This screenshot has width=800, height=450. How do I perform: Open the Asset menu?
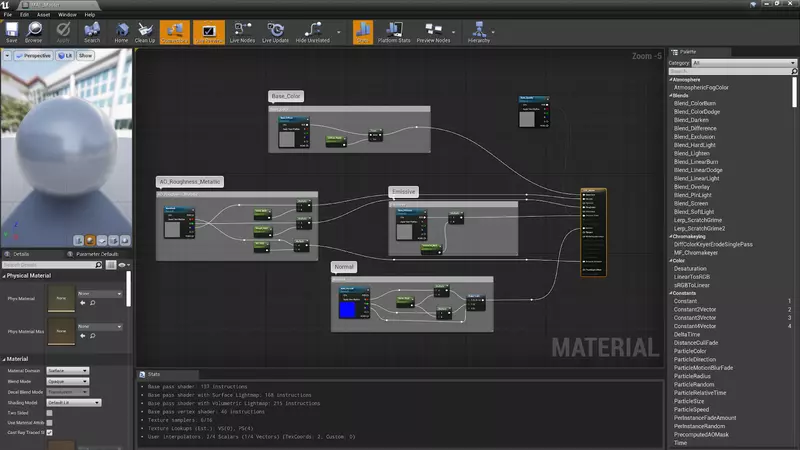43,15
